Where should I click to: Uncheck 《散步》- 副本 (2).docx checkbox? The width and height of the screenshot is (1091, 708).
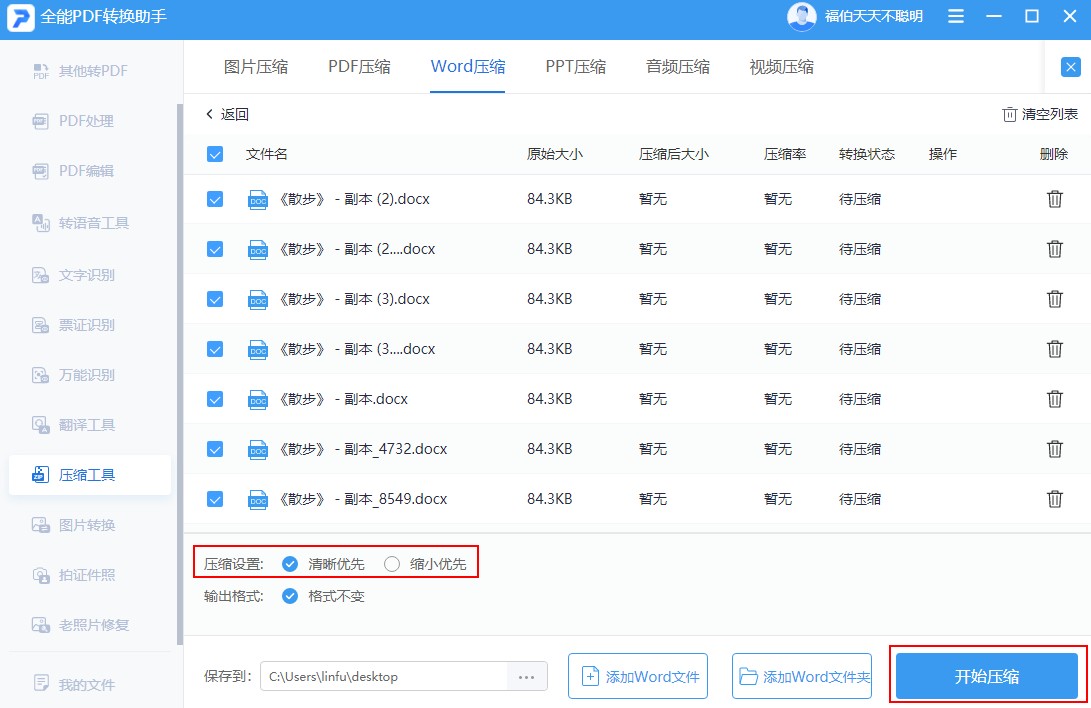[215, 199]
